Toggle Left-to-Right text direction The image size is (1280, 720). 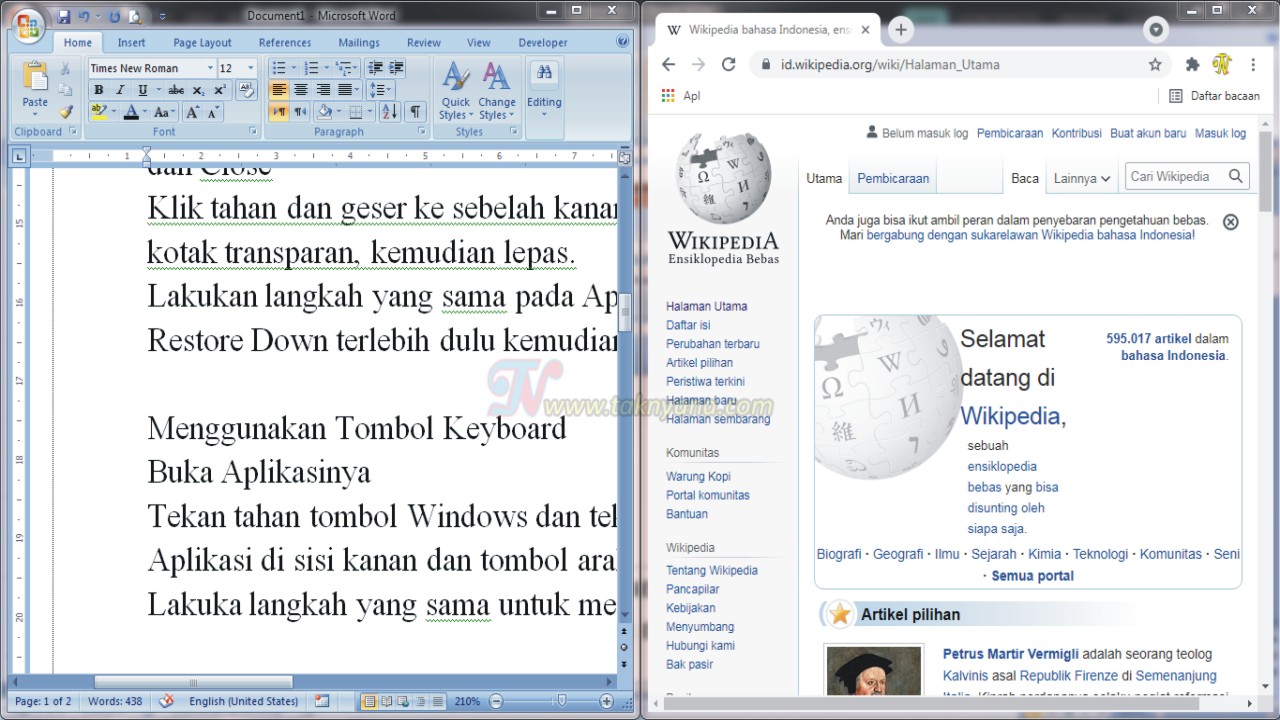(x=279, y=112)
